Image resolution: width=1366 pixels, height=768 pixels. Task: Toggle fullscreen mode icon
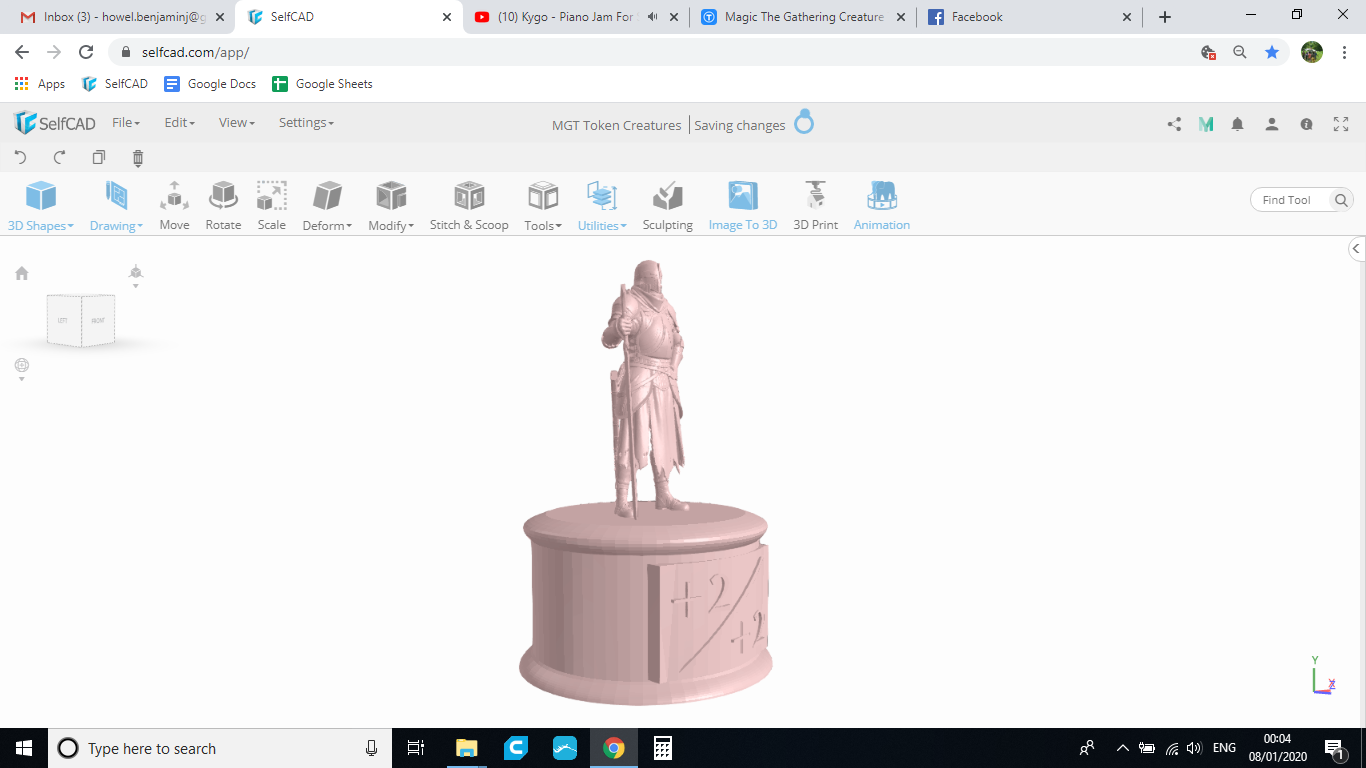pyautogui.click(x=1341, y=124)
